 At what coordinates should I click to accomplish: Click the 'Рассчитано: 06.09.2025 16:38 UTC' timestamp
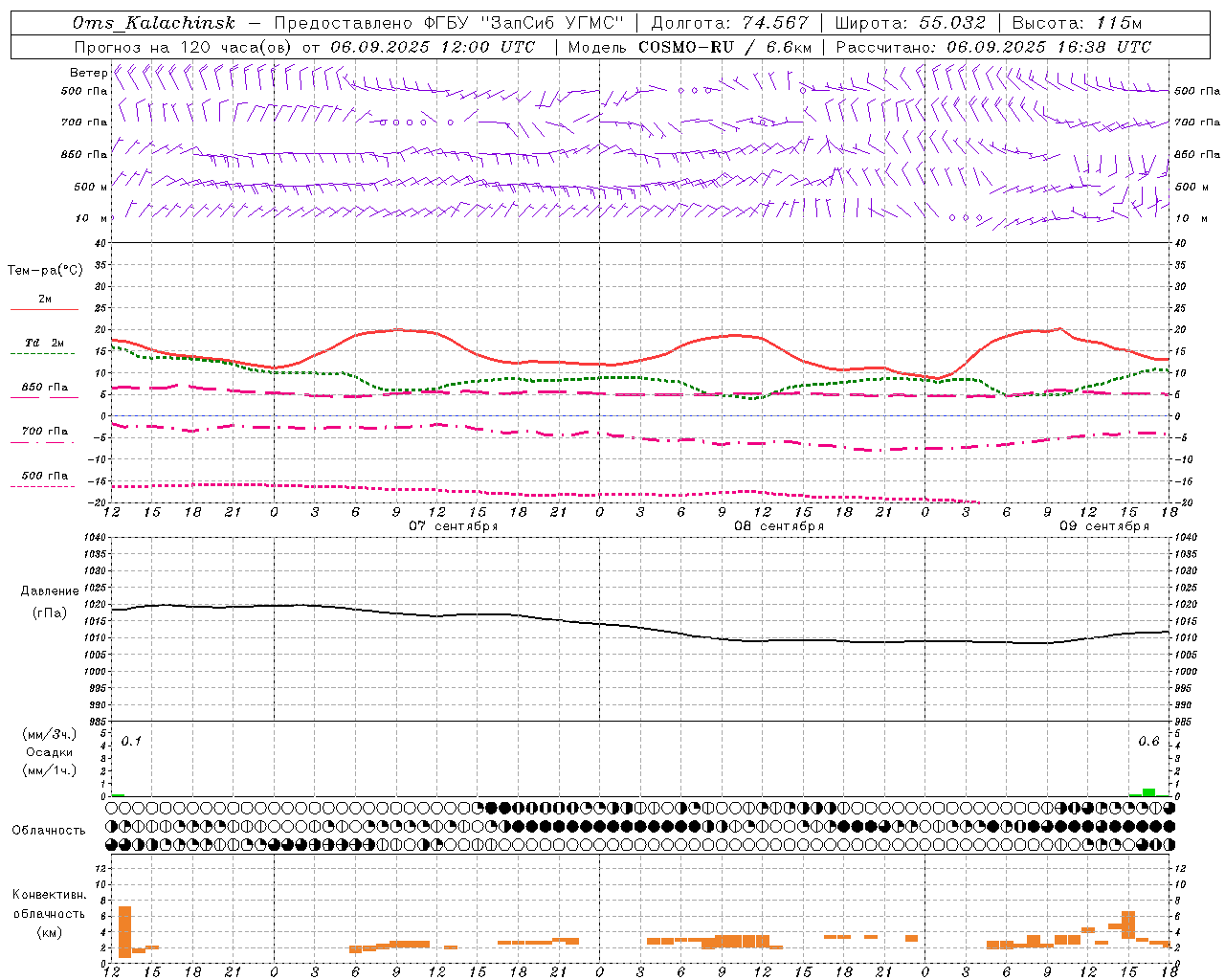pos(993,47)
